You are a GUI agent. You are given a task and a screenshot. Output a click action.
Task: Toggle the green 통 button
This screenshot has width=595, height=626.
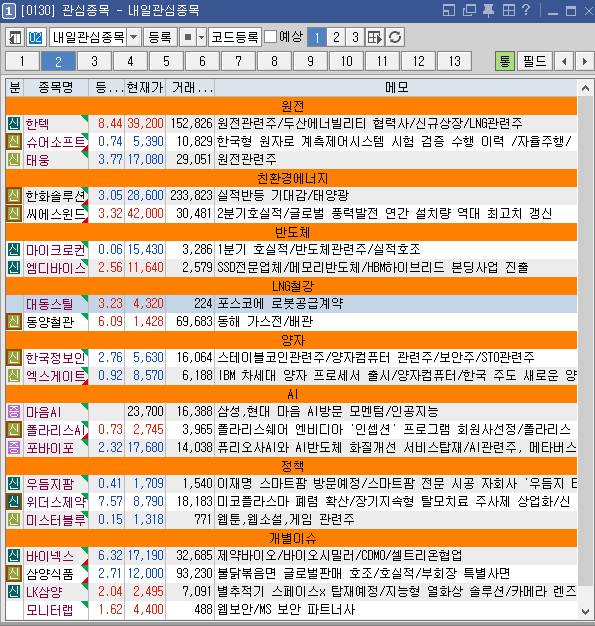tap(505, 61)
